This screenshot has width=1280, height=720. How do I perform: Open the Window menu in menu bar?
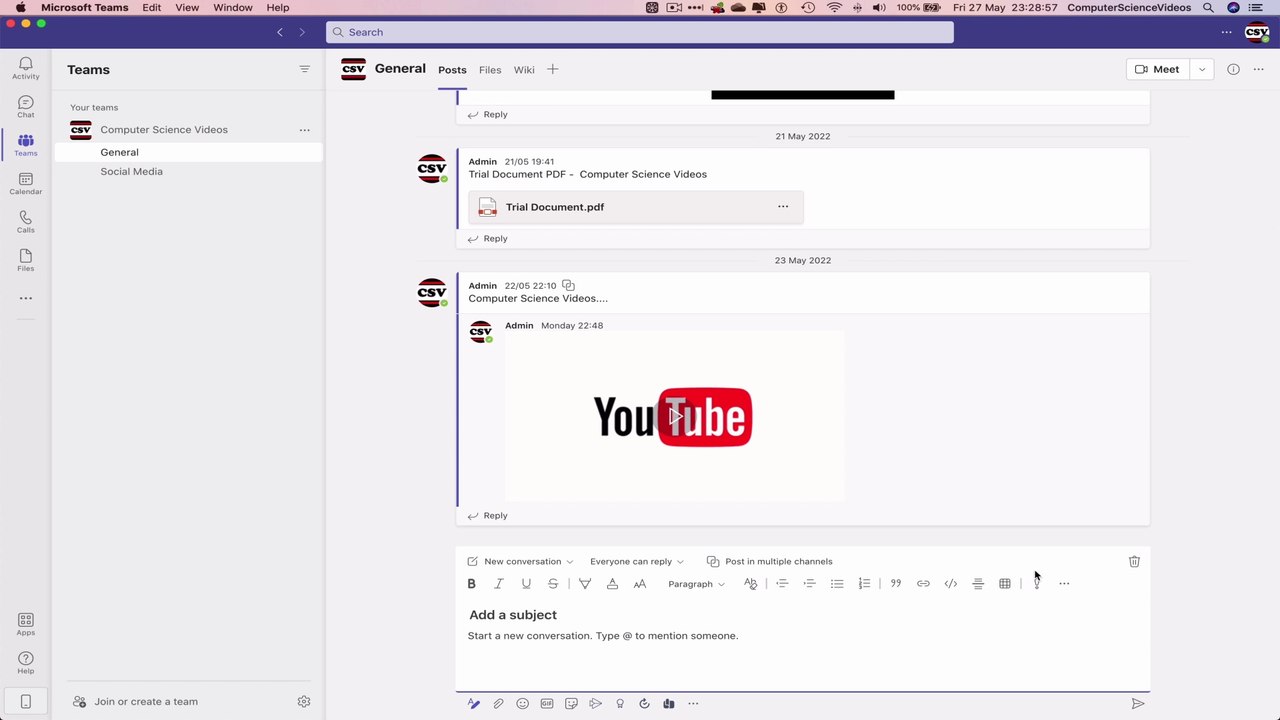pyautogui.click(x=233, y=7)
